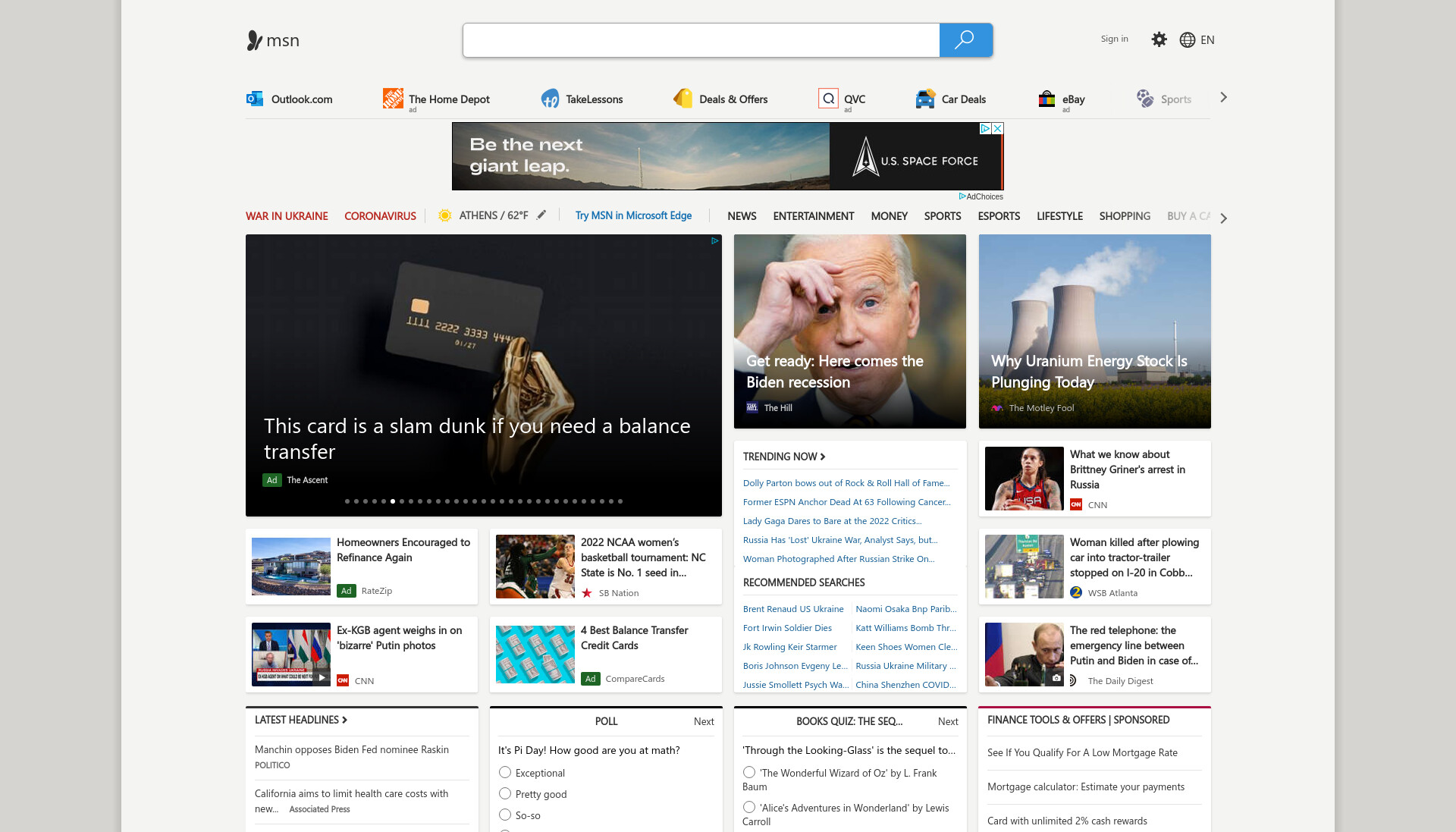Open The Home Depot icon shortcut
The height and width of the screenshot is (832, 1456).
click(393, 99)
